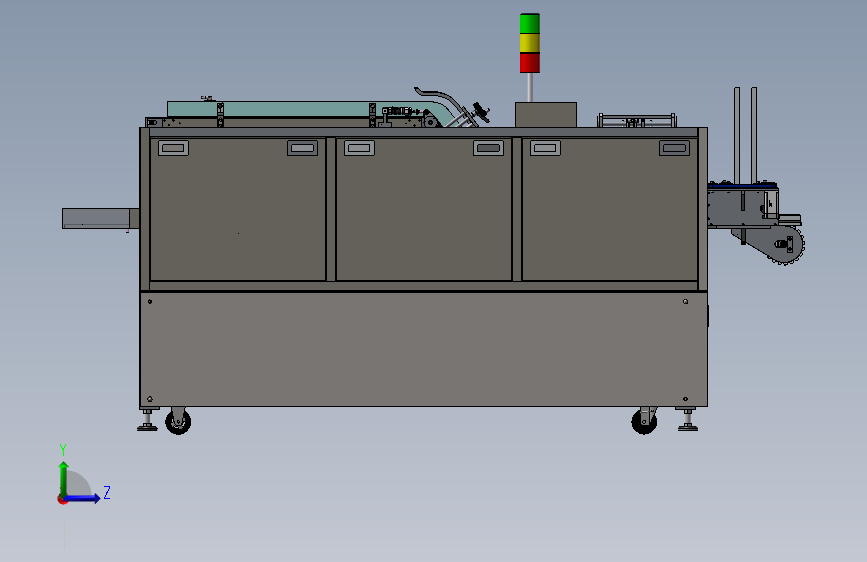This screenshot has height=562, width=867.
Task: Pick the left vertical guide rod on right side
Action: (x=737, y=134)
